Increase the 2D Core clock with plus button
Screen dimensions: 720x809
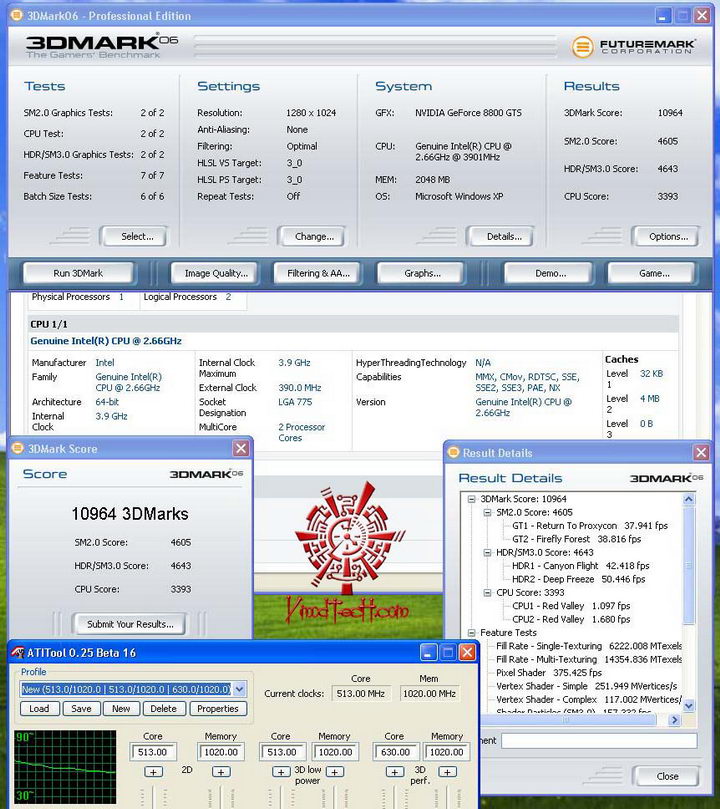click(153, 772)
